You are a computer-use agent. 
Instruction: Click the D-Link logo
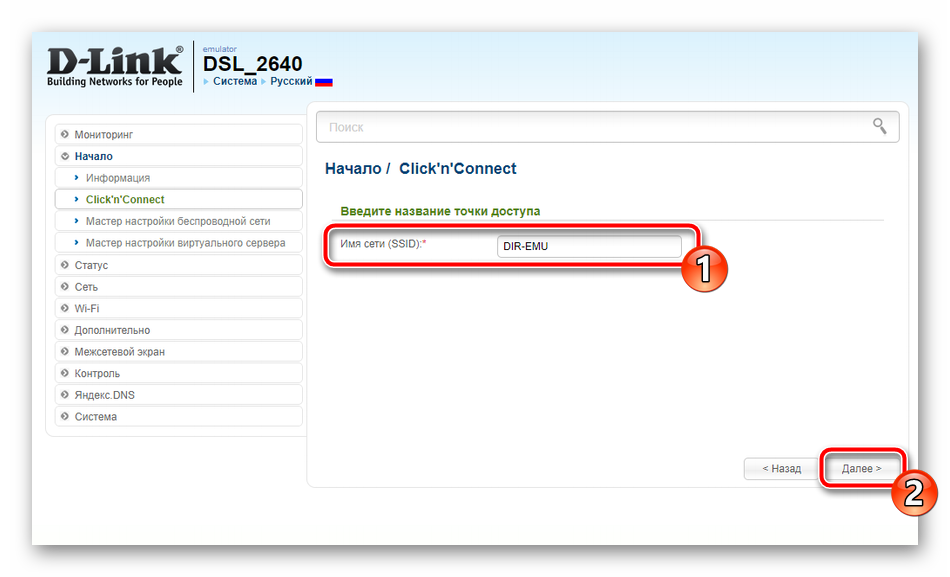pyautogui.click(x=115, y=67)
